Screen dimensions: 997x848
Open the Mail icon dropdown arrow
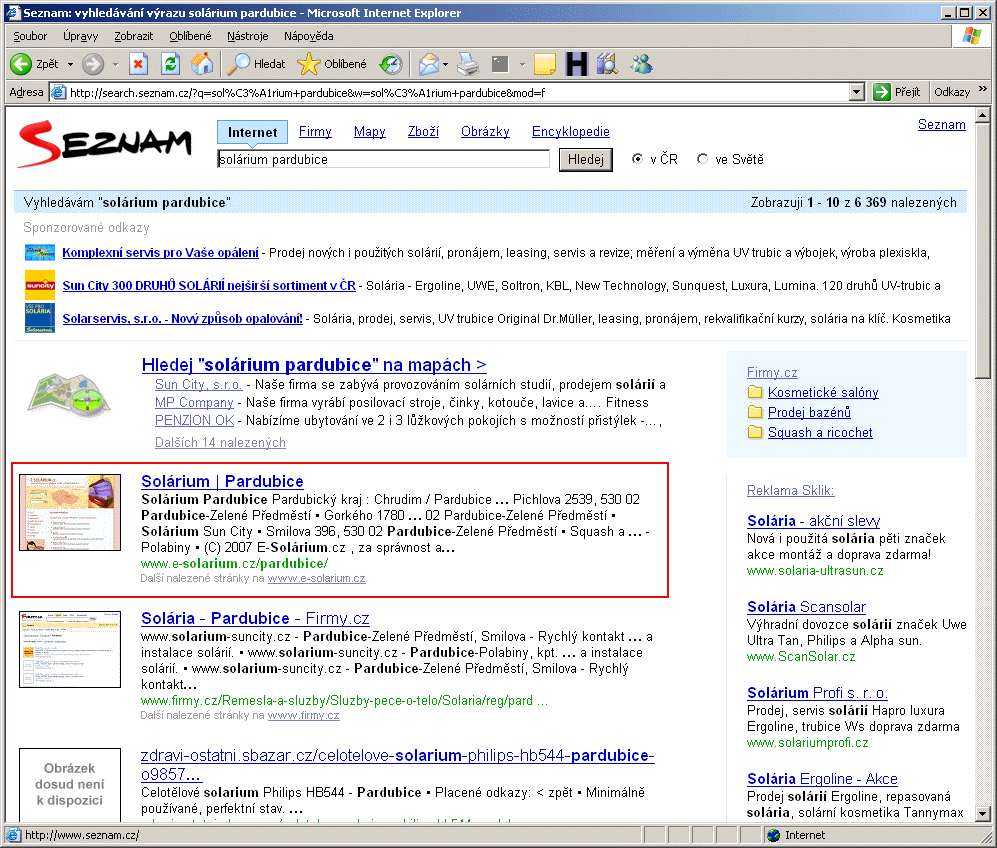(445, 64)
